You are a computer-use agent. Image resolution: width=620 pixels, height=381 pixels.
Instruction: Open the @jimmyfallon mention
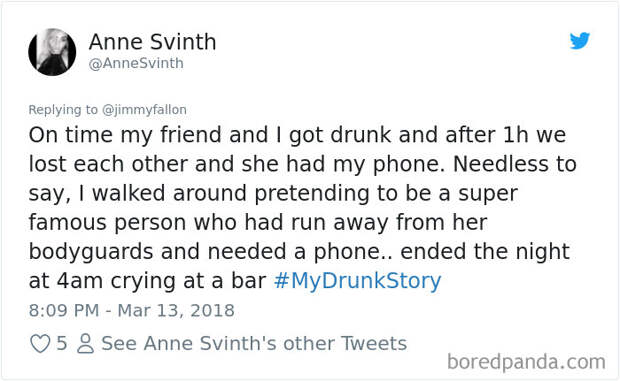click(144, 109)
